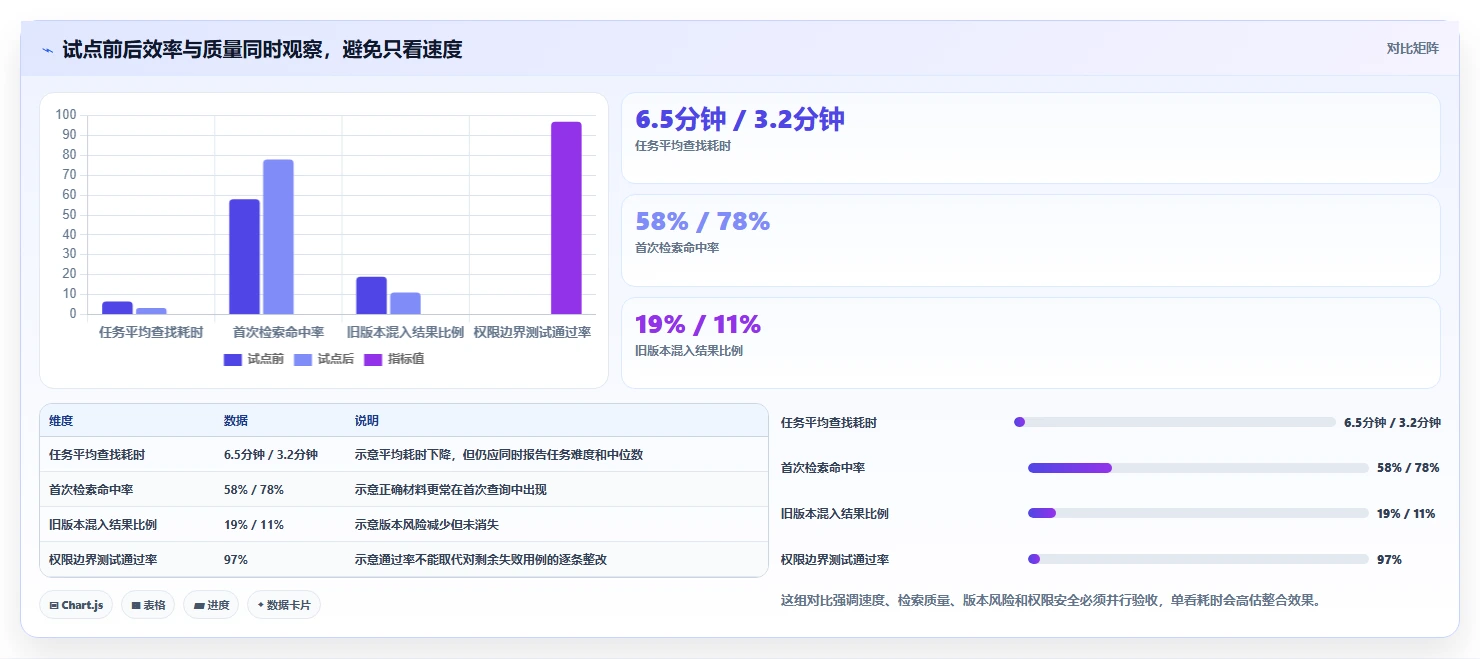The width and height of the screenshot is (1480, 659).
Task: Toggle the 试点前 legend series
Action: tap(254, 359)
